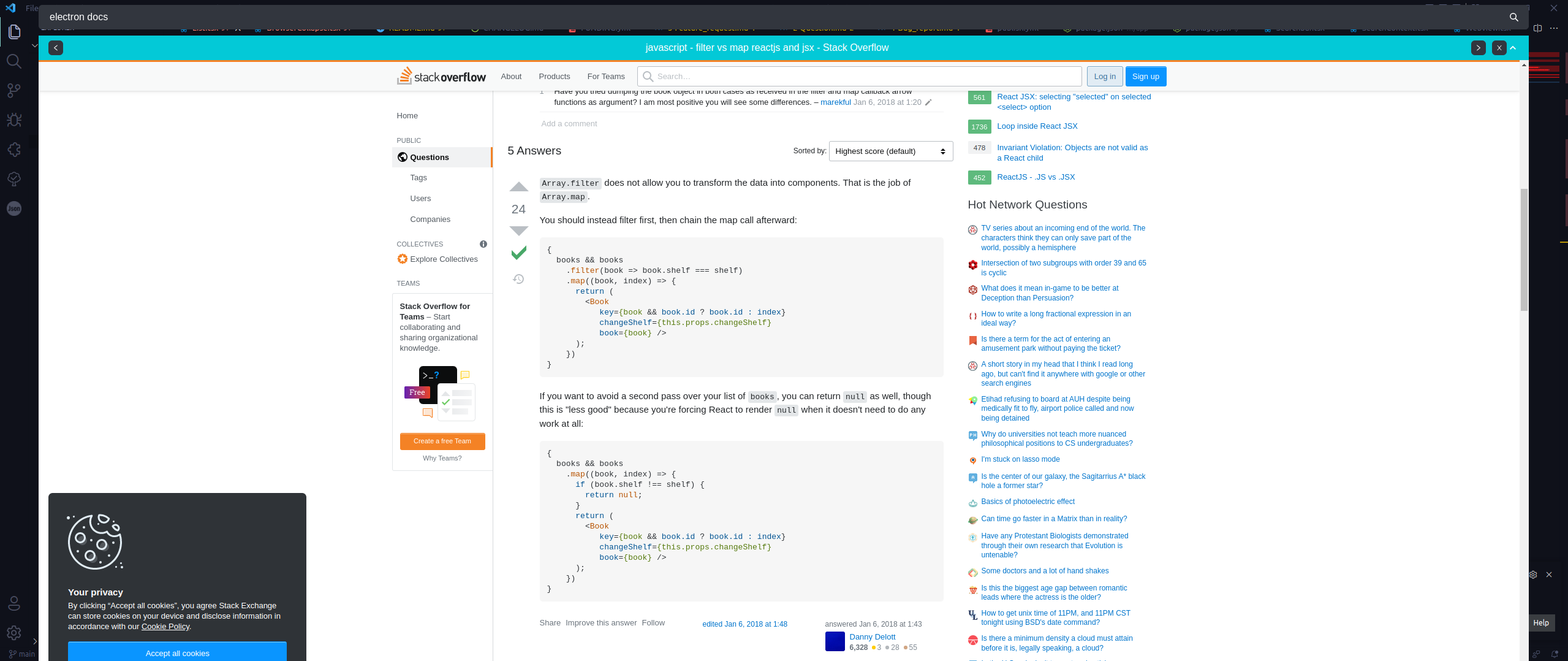1568x661 pixels.
Task: Select Questions in the left sidebar
Action: coord(442,158)
